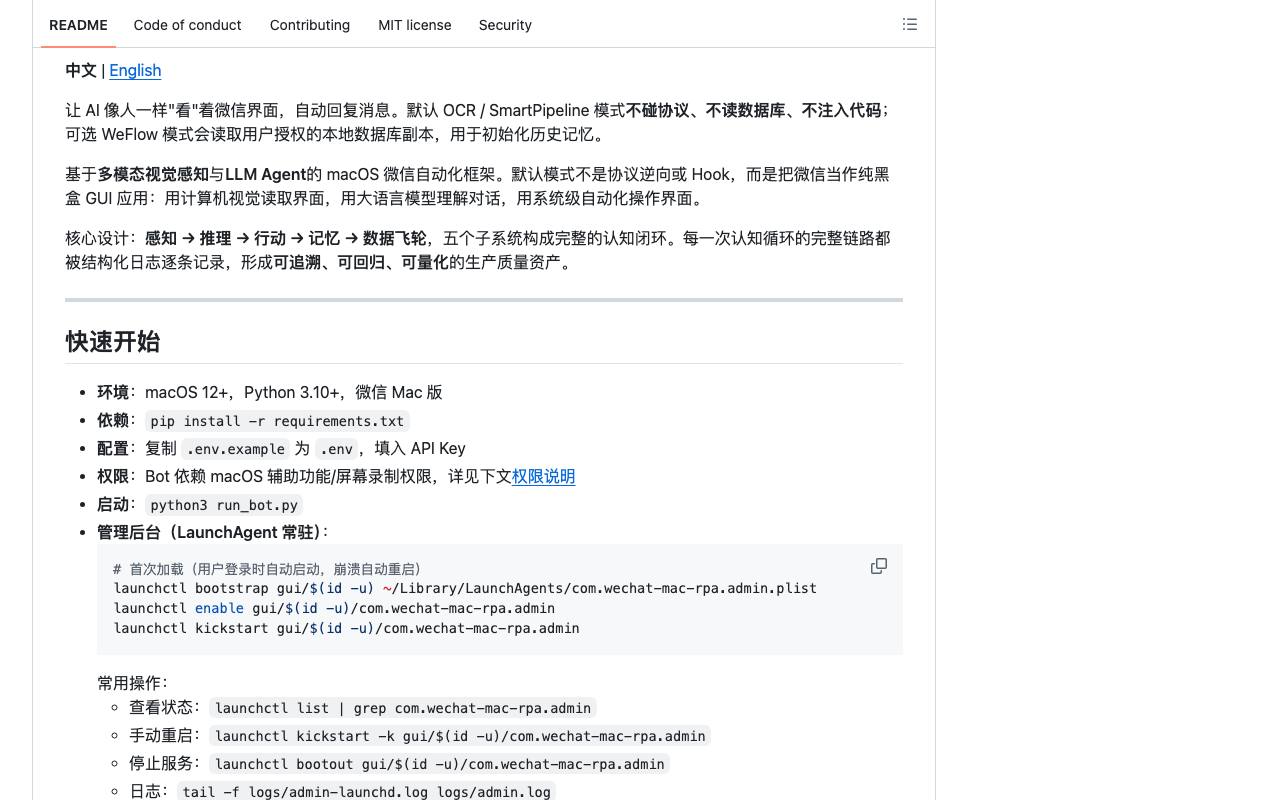
Task: Click the python3 run_bot.py command
Action: coord(224,505)
